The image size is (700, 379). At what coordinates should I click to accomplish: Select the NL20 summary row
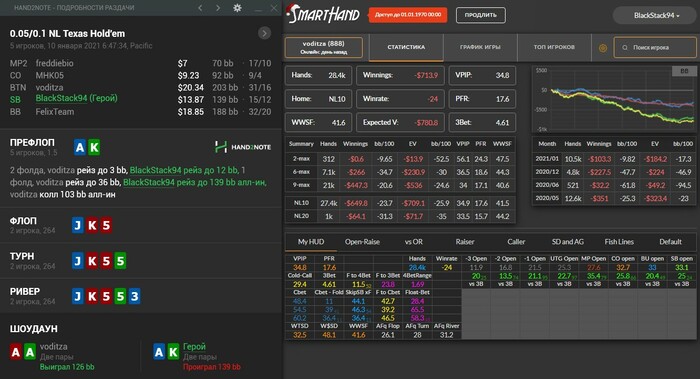pyautogui.click(x=400, y=216)
